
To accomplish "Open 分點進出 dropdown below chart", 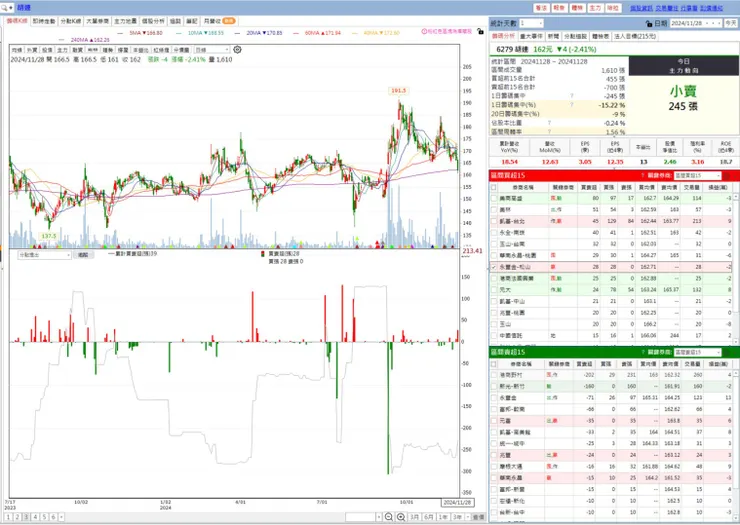I will [44, 255].
